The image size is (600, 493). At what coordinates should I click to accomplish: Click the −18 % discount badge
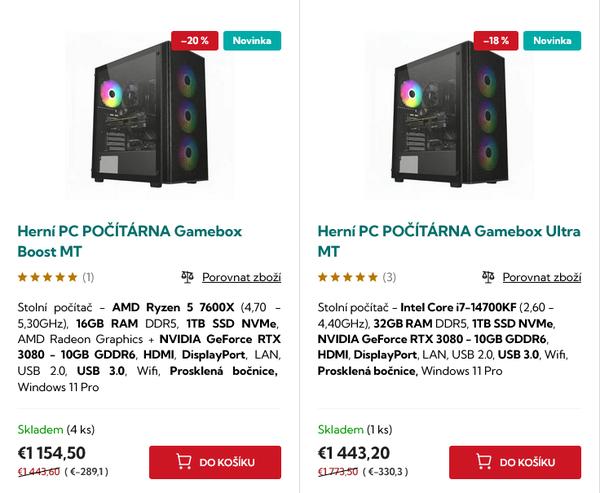tap(495, 41)
